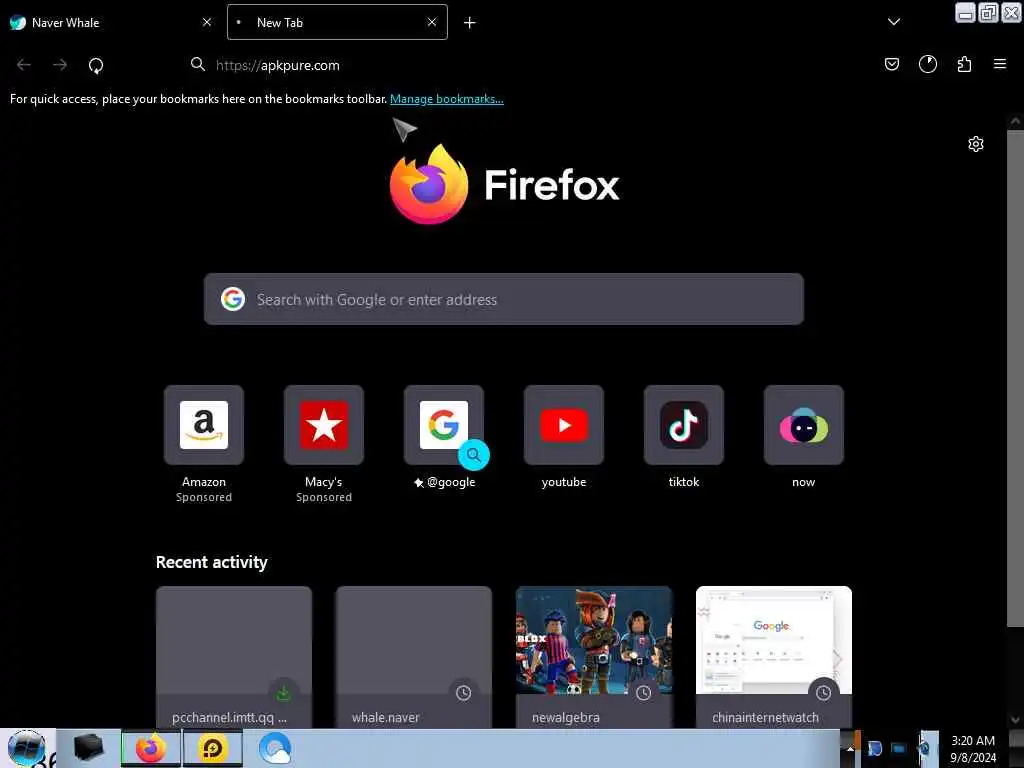This screenshot has width=1024, height=768.
Task: Open the chinainternetwatch recent activity card
Action: pyautogui.click(x=774, y=657)
